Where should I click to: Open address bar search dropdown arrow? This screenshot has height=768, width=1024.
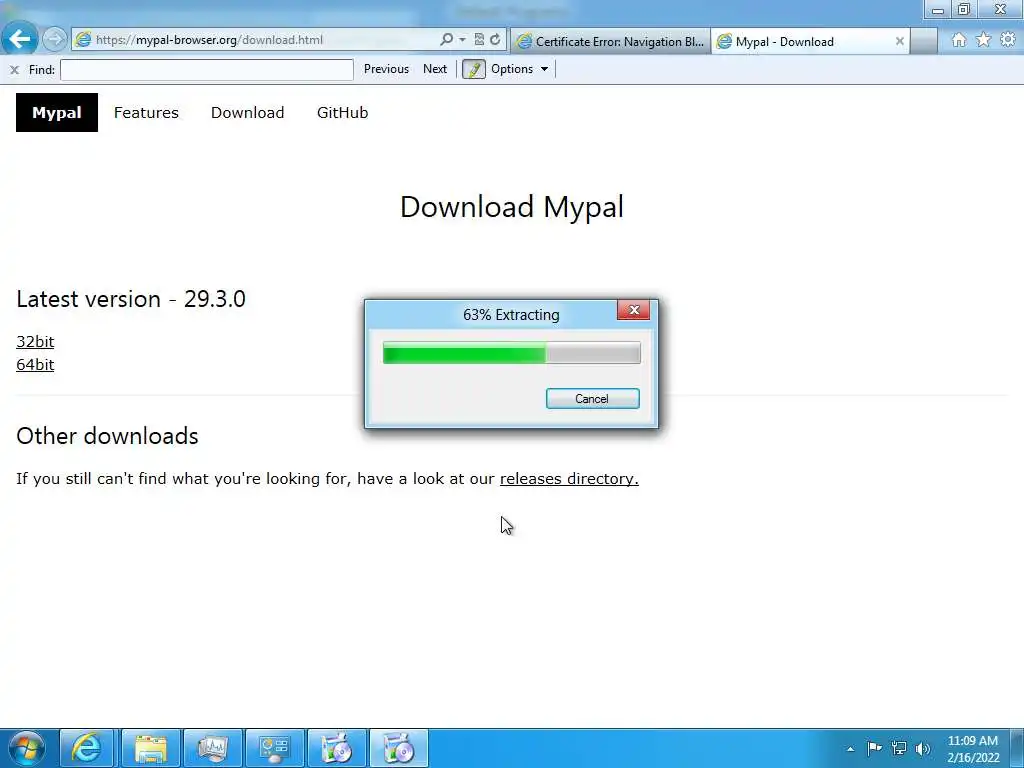click(x=462, y=39)
